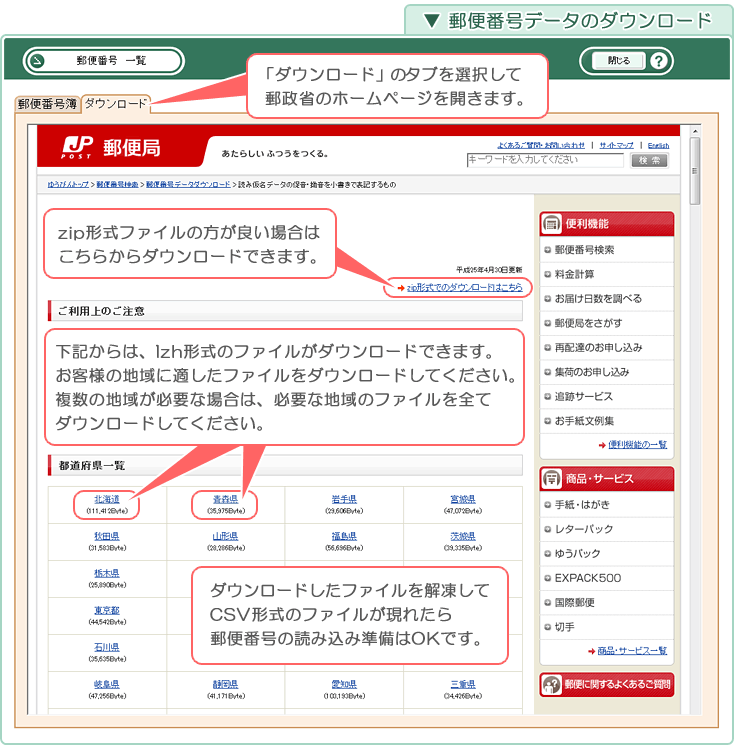Switch to English site link
Screen dimensions: 735x745
point(658,145)
